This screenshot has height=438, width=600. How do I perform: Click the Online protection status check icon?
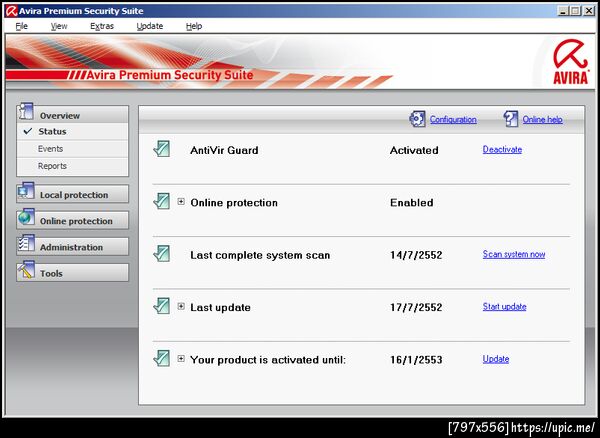click(x=161, y=201)
